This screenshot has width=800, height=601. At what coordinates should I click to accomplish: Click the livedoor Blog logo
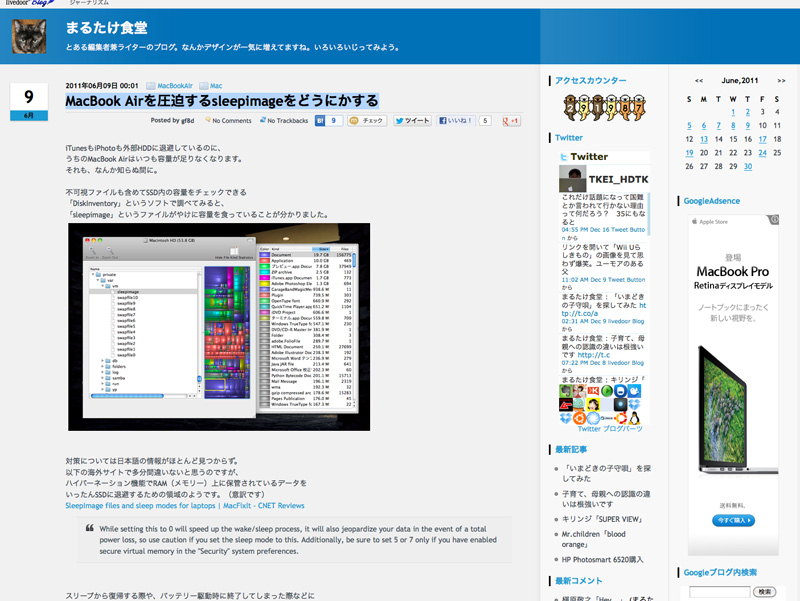(30, 3)
